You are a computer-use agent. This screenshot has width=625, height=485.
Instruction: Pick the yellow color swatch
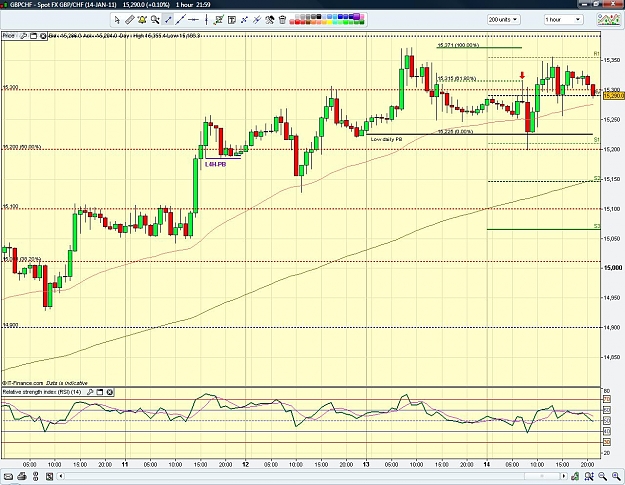pyautogui.click(x=330, y=22)
